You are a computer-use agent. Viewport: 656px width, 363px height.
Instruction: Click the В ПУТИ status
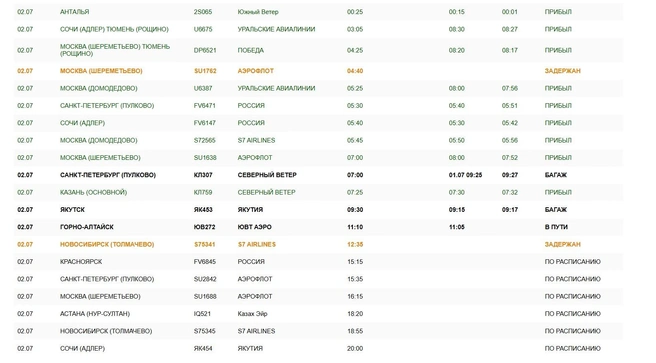click(556, 227)
